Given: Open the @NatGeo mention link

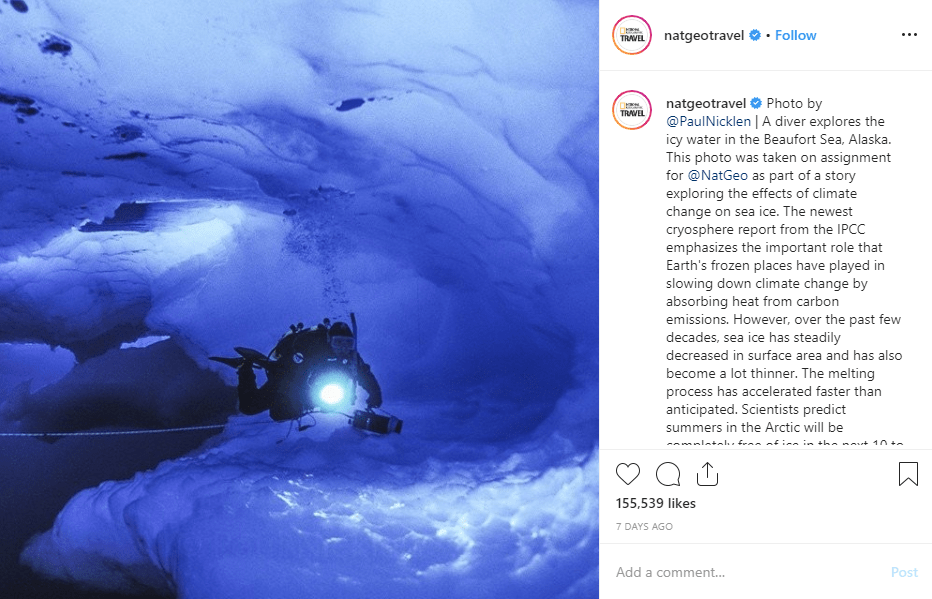Looking at the screenshot, I should click(x=717, y=175).
